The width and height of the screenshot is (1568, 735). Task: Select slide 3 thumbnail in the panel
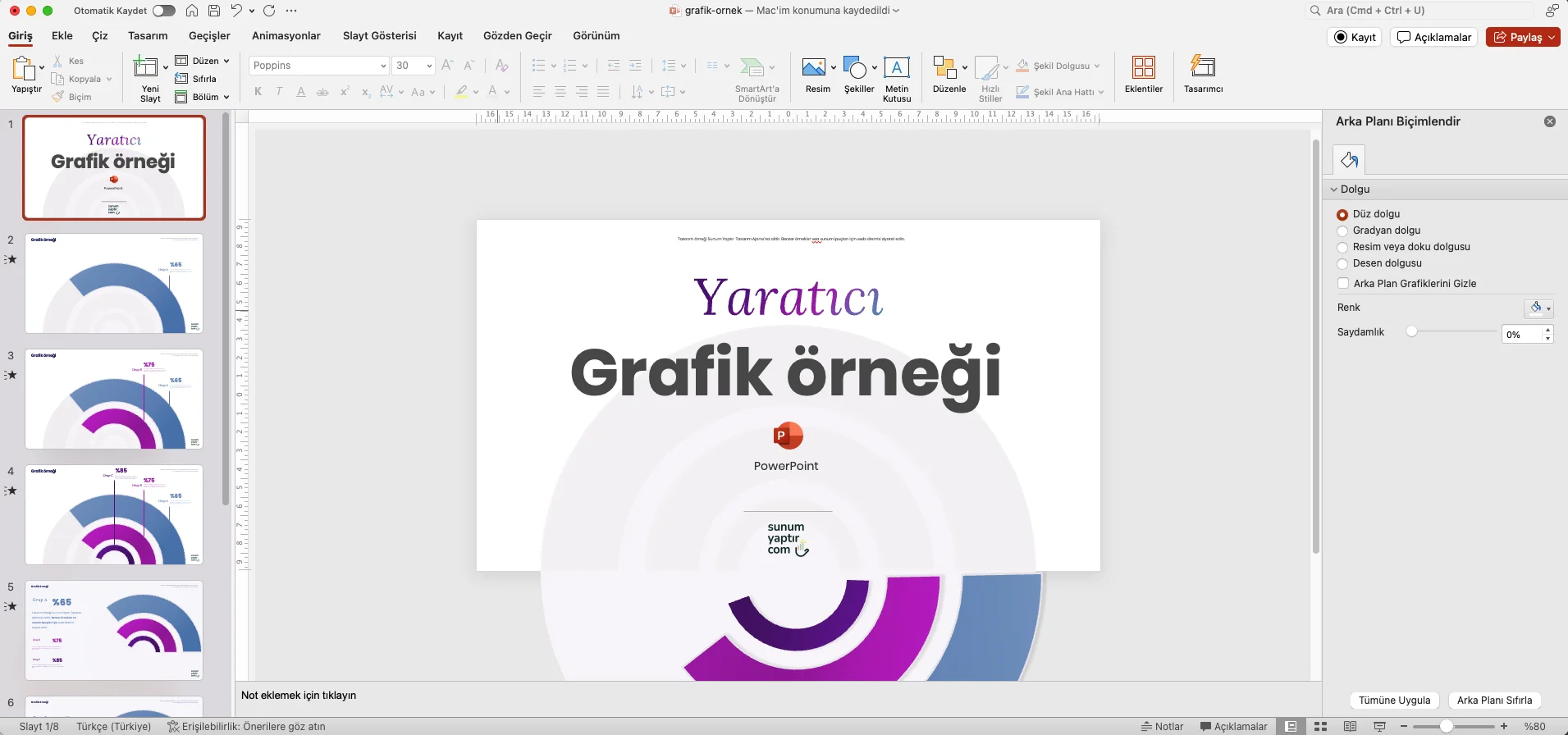114,399
